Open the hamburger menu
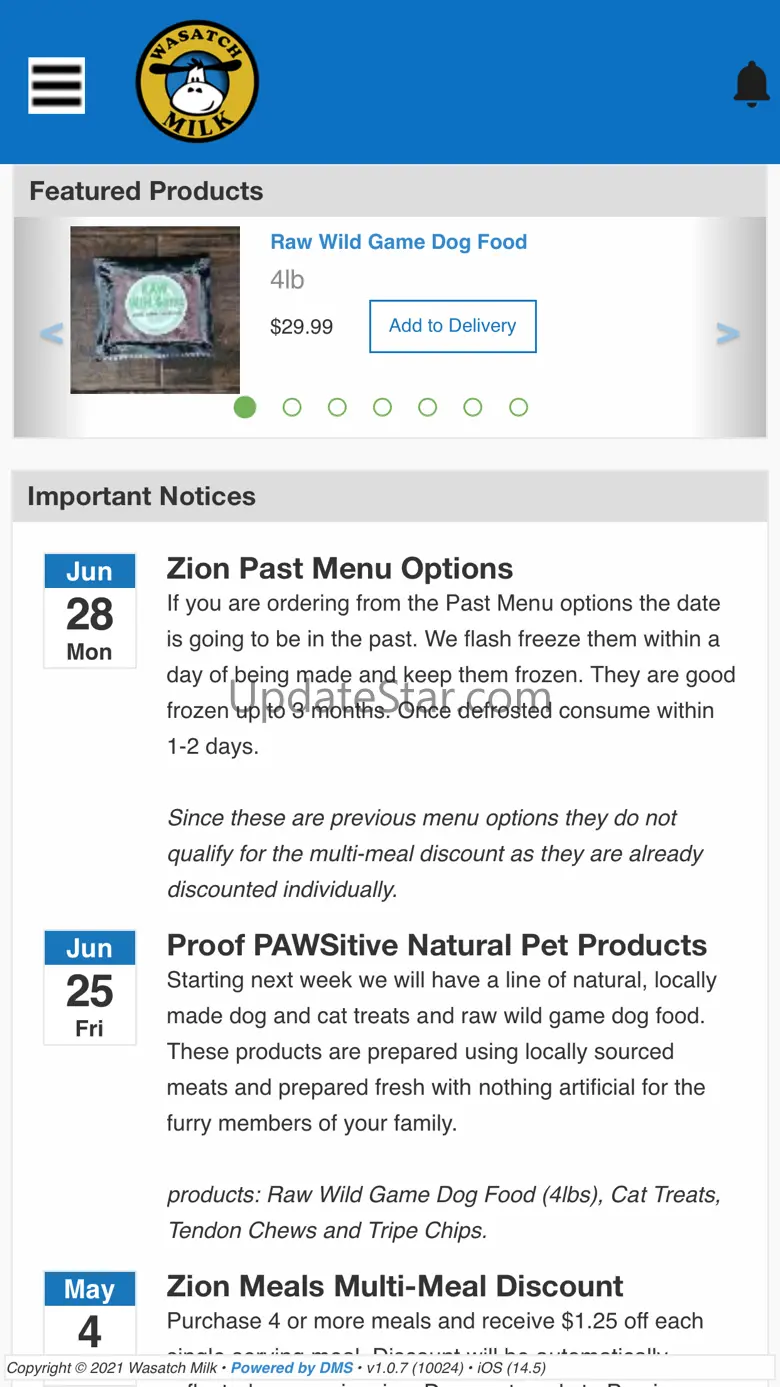This screenshot has height=1387, width=780. [56, 85]
